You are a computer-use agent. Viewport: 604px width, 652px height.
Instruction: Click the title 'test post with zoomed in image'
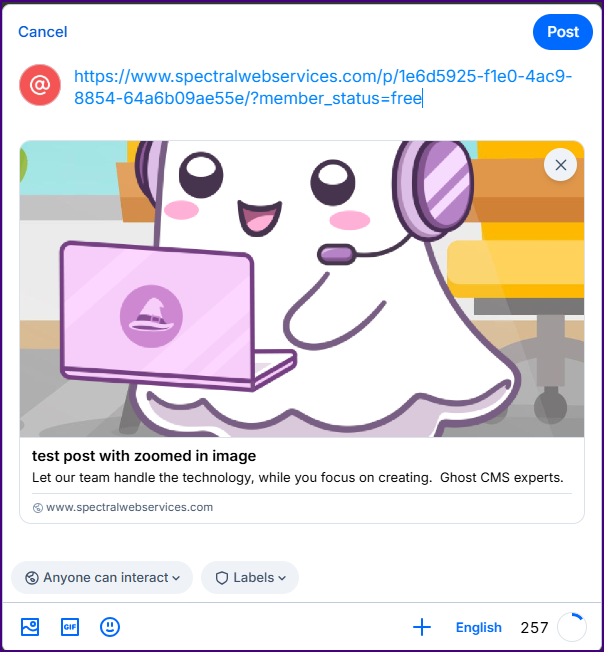tap(145, 456)
